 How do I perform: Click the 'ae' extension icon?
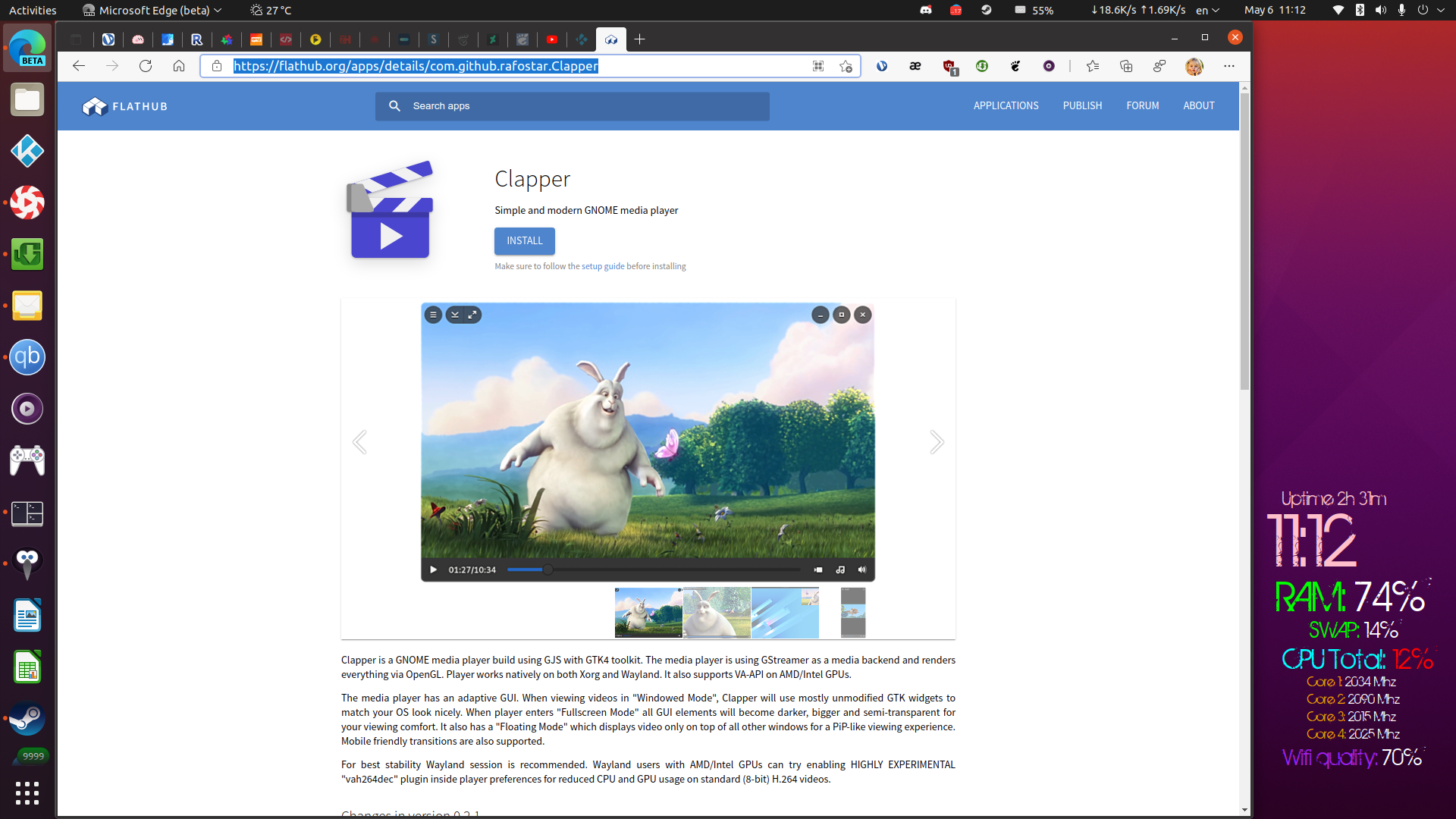coord(915,66)
